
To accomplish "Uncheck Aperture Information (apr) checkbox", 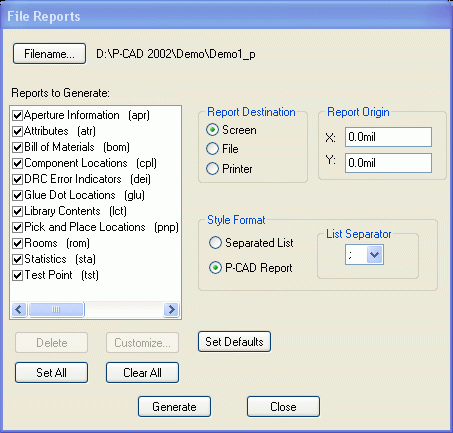I will click(x=17, y=115).
